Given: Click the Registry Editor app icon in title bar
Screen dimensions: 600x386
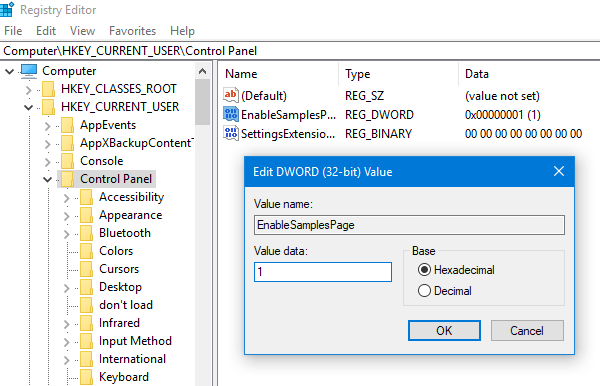Looking at the screenshot, I should (7, 9).
